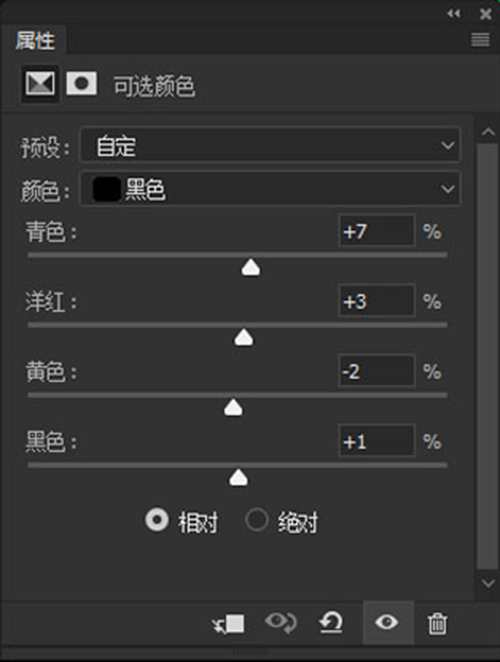Delete this adjustment layer trash icon
The width and height of the screenshot is (500, 662).
(437, 624)
